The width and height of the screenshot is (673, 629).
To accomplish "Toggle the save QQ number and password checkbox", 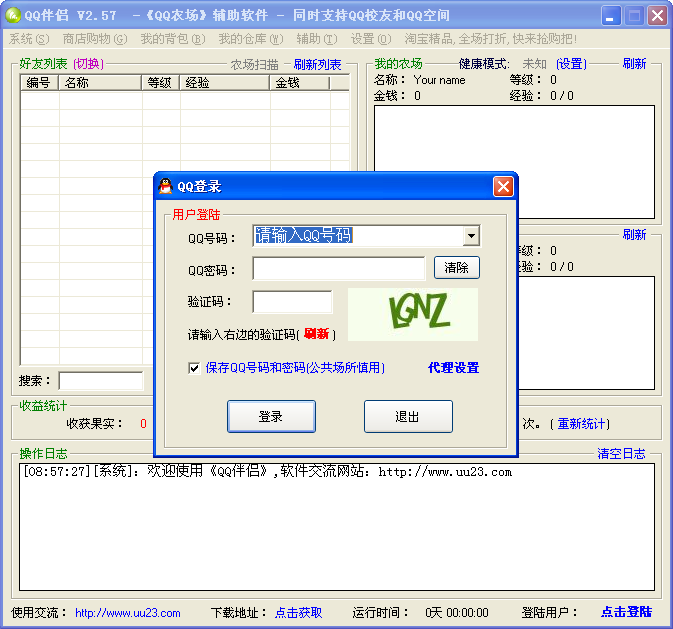I will [x=194, y=368].
